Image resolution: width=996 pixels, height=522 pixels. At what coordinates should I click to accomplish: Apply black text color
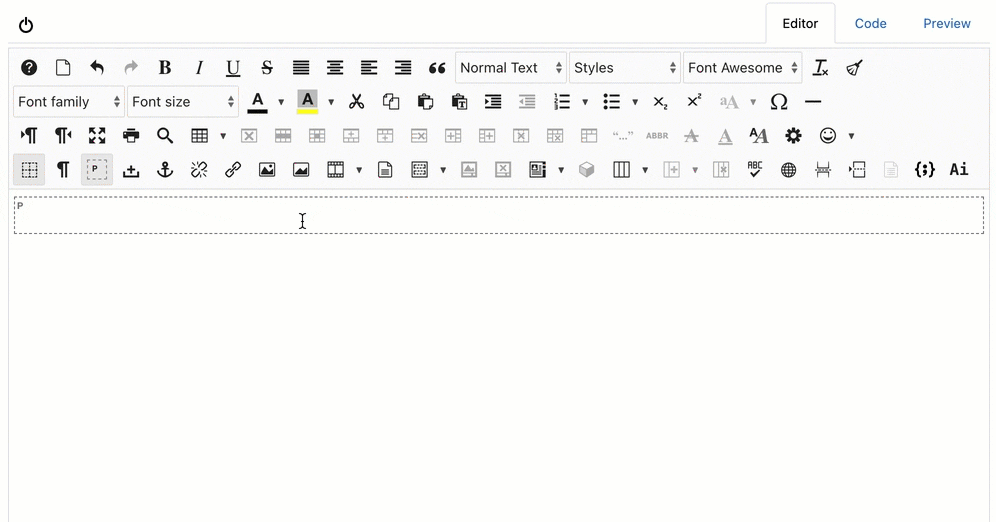257,102
